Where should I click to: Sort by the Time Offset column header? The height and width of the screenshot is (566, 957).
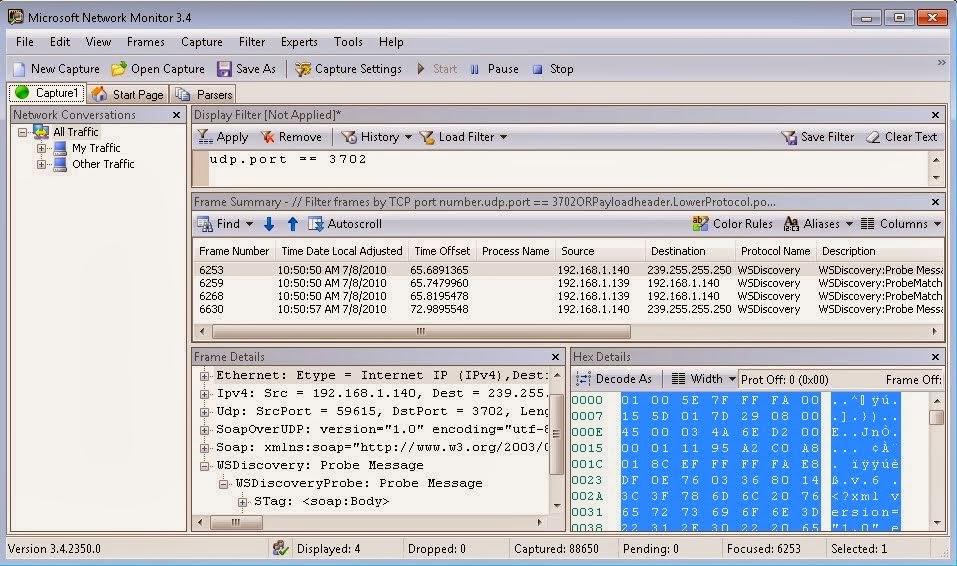tap(442, 251)
